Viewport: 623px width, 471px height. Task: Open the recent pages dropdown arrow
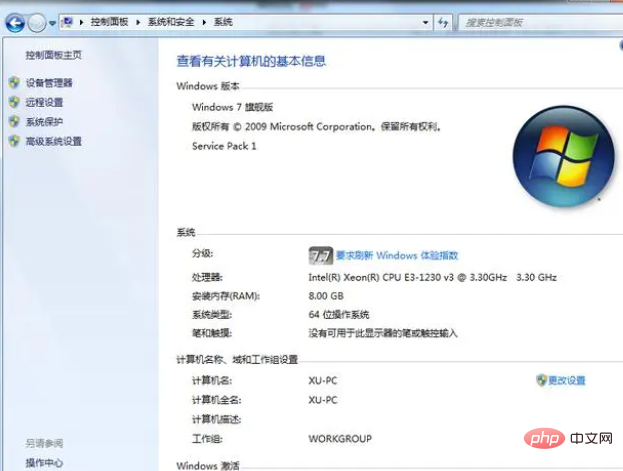pyautogui.click(x=52, y=23)
